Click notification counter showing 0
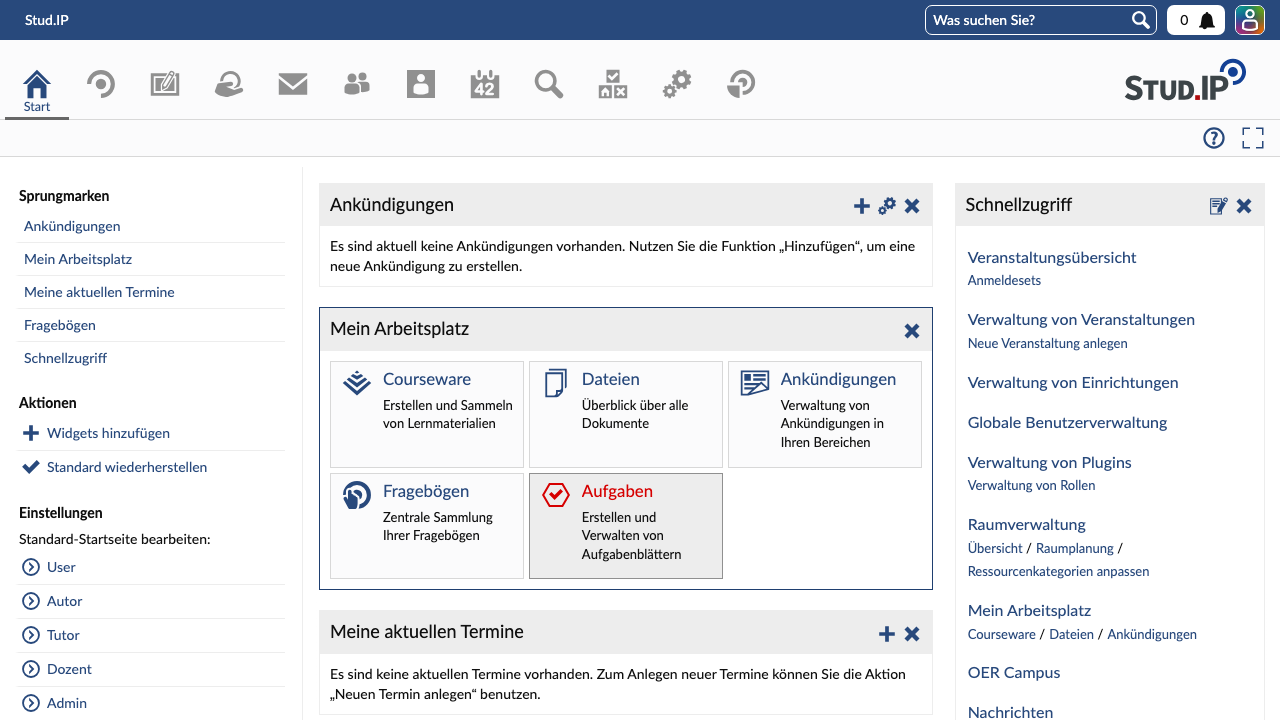The height and width of the screenshot is (720, 1280). pos(1184,20)
